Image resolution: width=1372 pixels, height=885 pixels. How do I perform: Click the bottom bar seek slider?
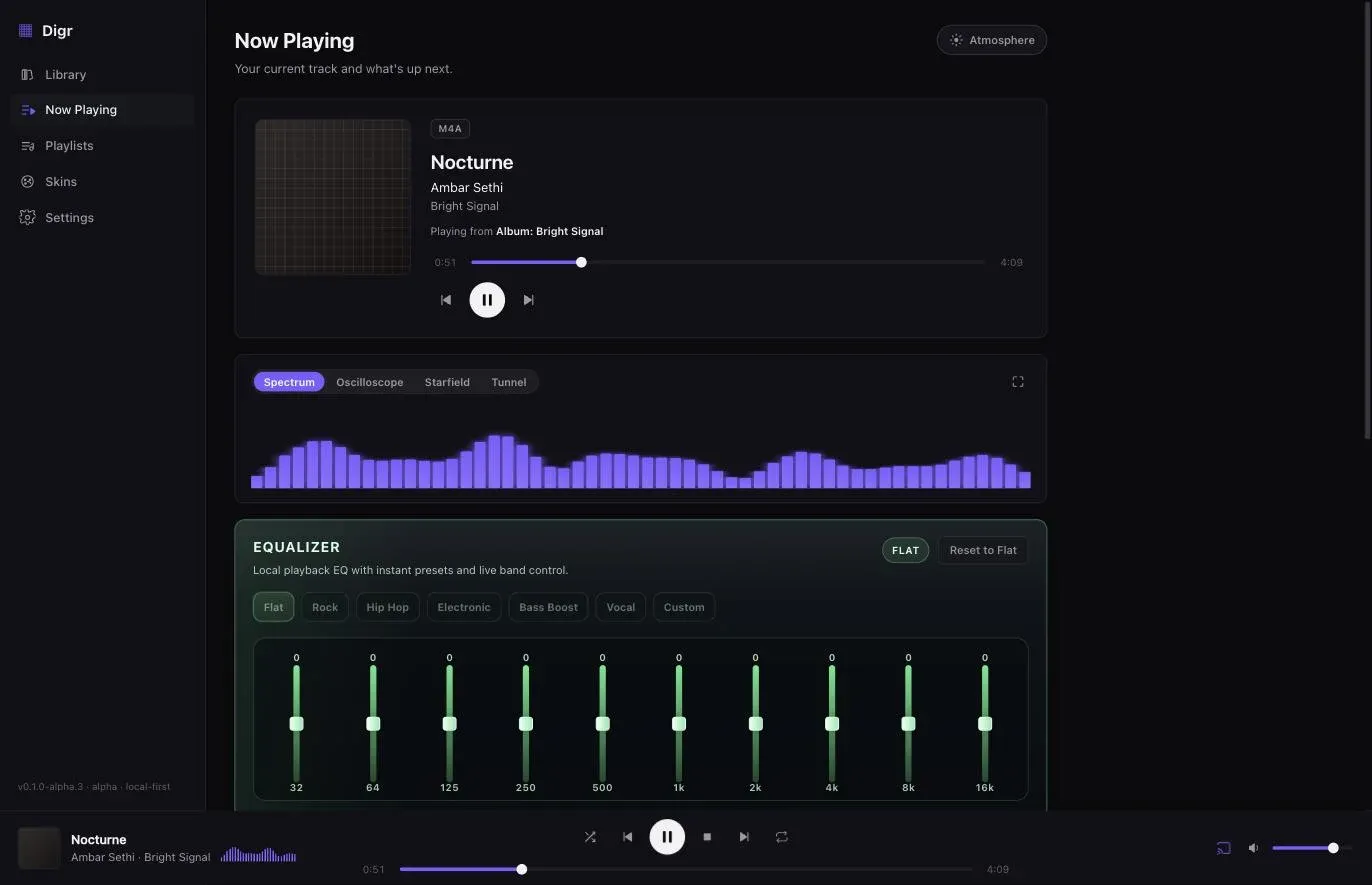point(686,869)
